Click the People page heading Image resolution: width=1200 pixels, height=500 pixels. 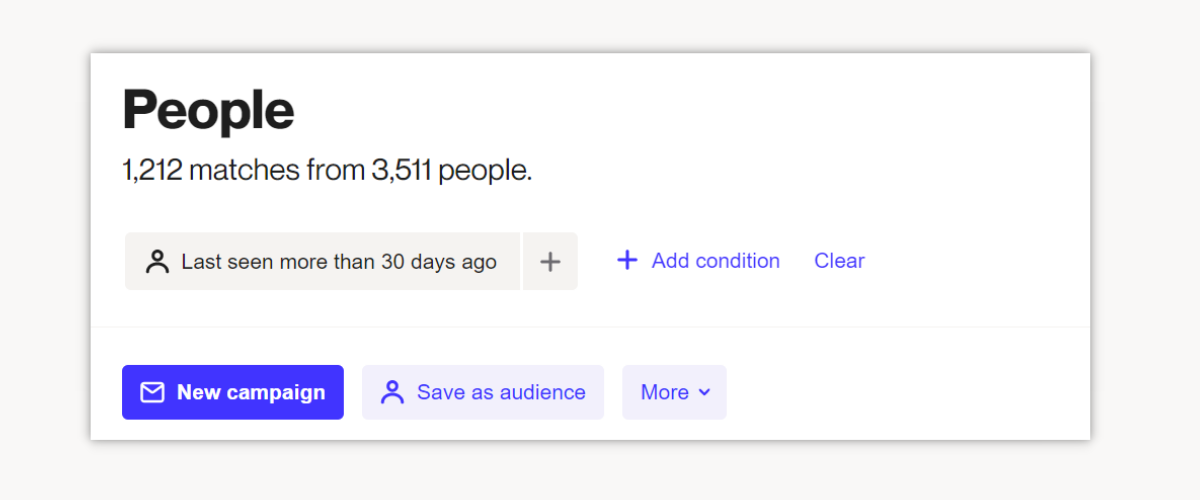coord(208,110)
